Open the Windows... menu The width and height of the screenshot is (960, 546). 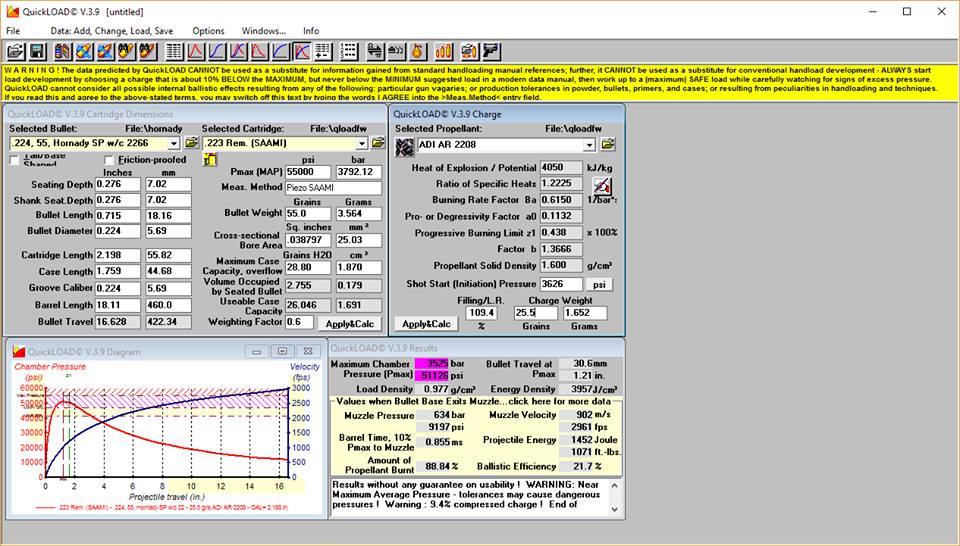pyautogui.click(x=263, y=31)
